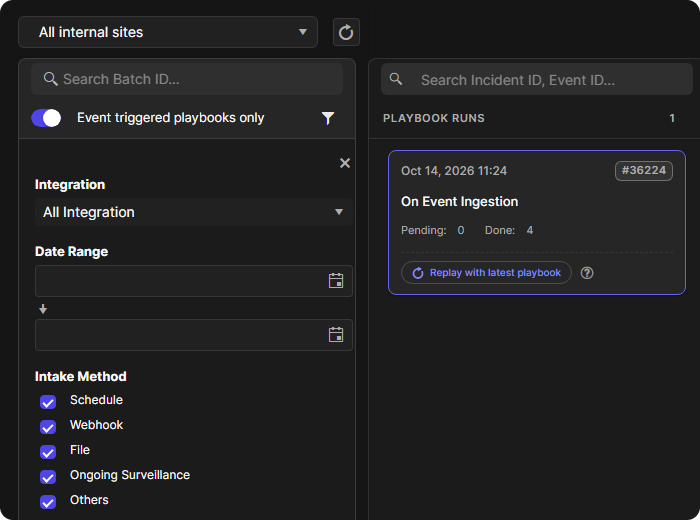The width and height of the screenshot is (700, 520).
Task: Click the end date range input
Action: click(x=194, y=334)
